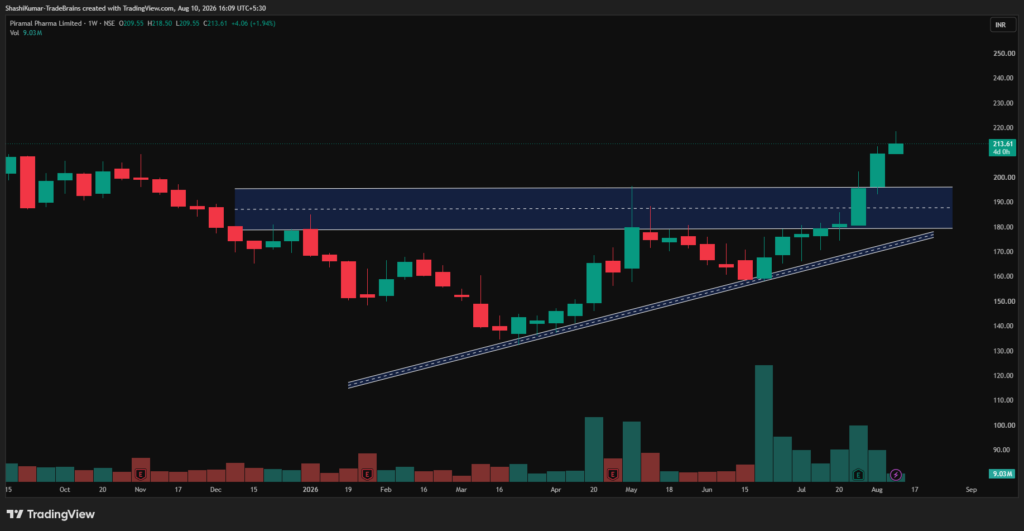This screenshot has height=531, width=1024.
Task: Click the high value H218.50
Action: tap(160, 24)
